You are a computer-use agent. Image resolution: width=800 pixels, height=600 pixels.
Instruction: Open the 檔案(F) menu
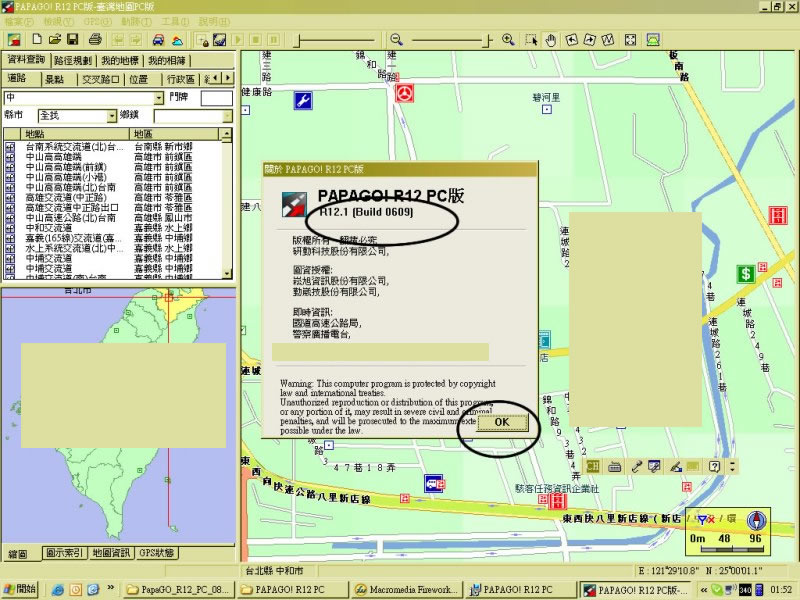[19, 22]
